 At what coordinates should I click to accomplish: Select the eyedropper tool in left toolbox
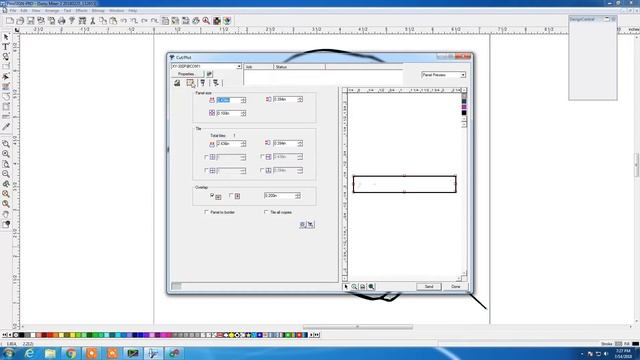pyautogui.click(x=6, y=127)
